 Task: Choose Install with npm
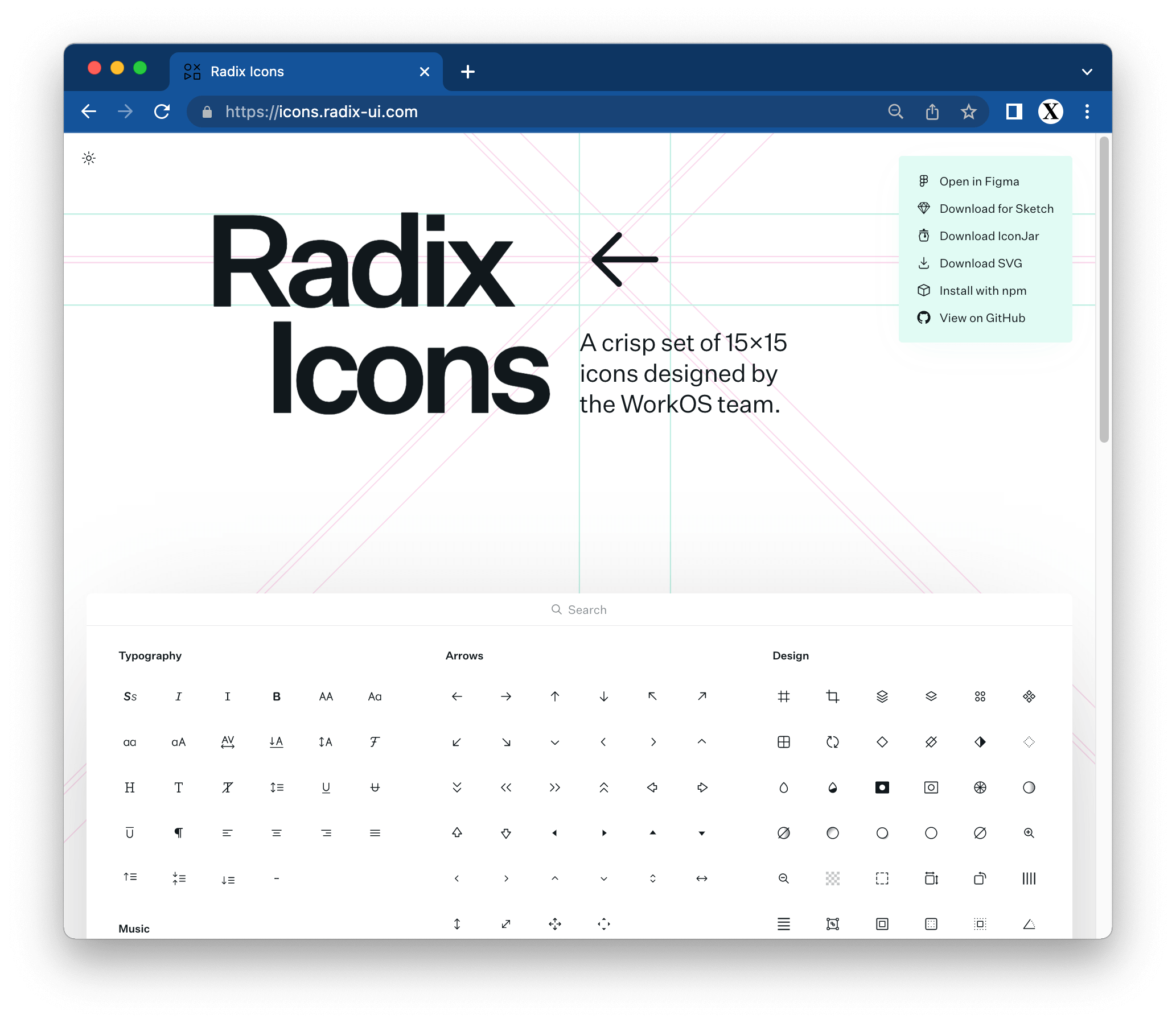[973, 291]
